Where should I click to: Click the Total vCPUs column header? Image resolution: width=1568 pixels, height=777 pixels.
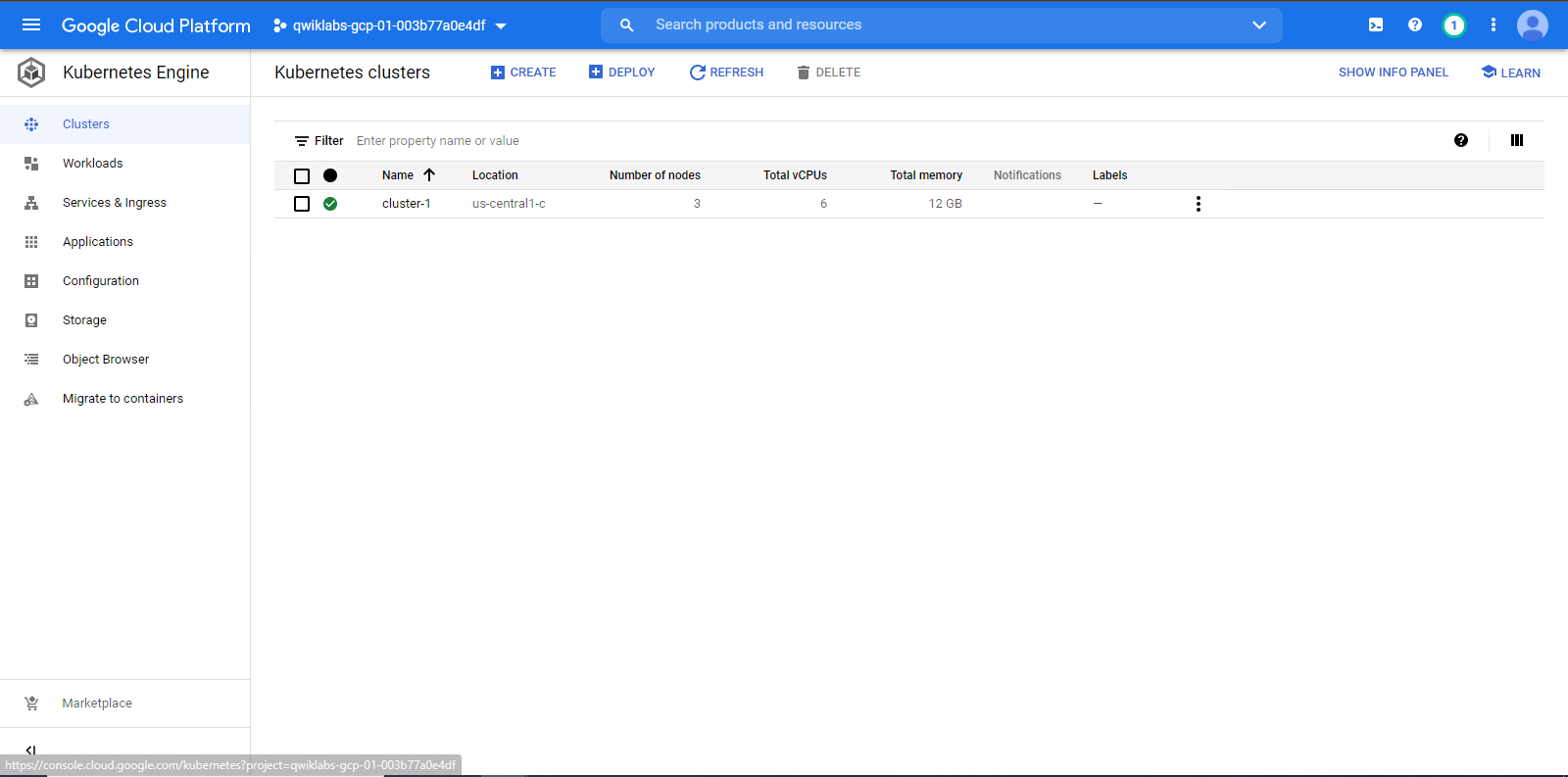[795, 175]
